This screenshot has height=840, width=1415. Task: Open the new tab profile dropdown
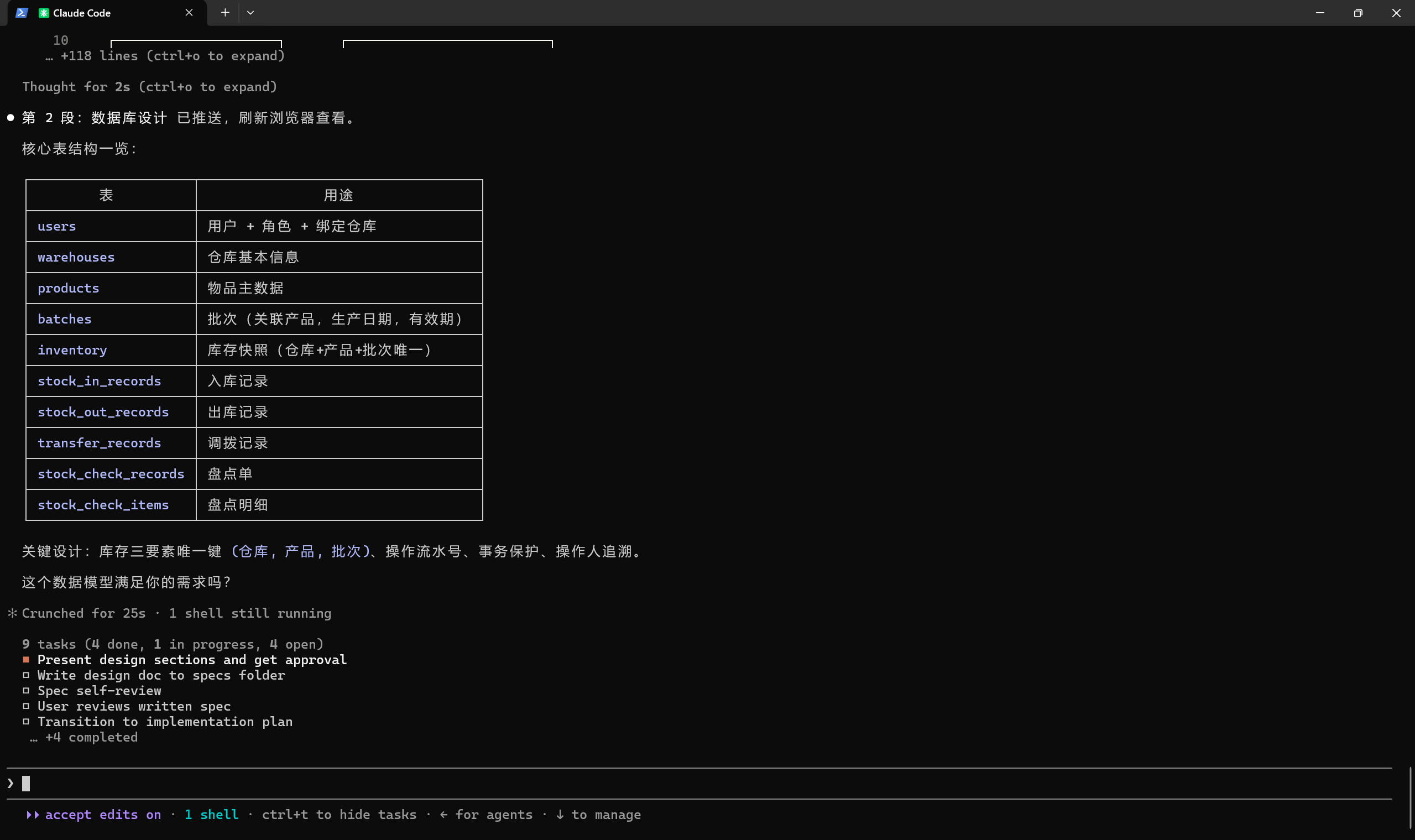click(250, 13)
